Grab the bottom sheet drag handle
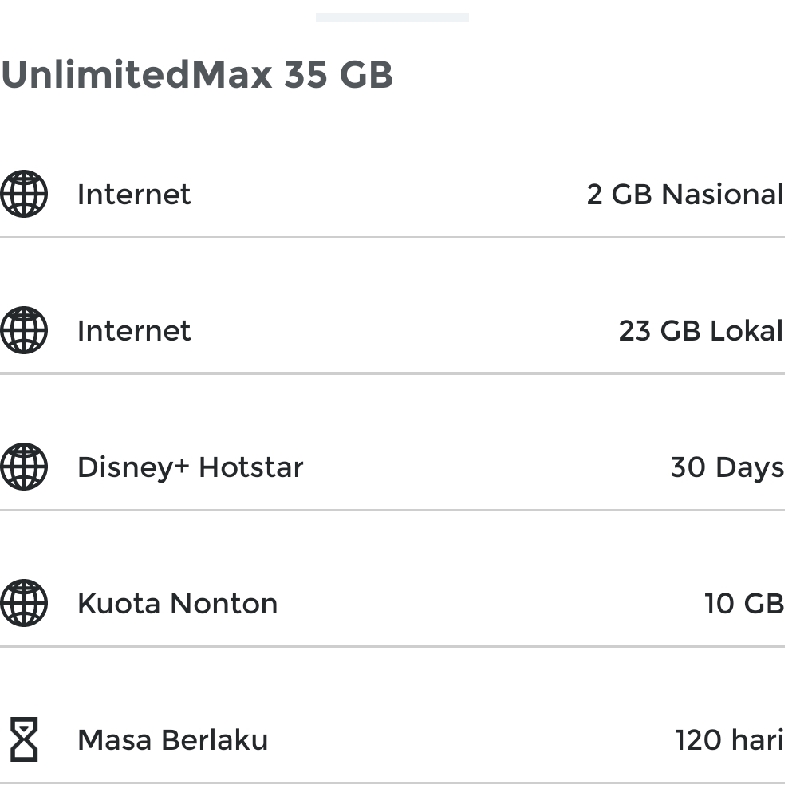800x800 pixels. point(392,17)
